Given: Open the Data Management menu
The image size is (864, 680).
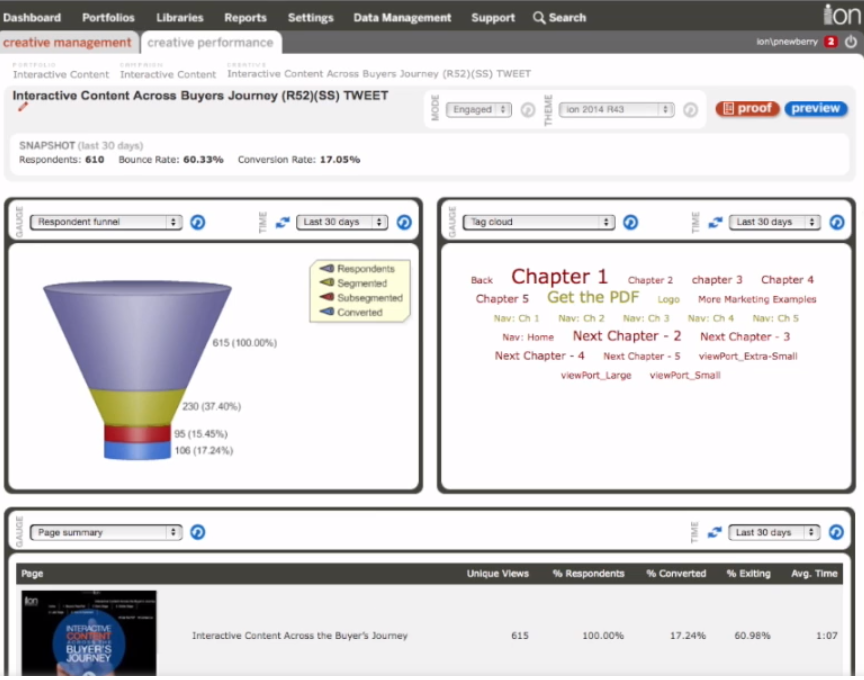Looking at the screenshot, I should 402,17.
